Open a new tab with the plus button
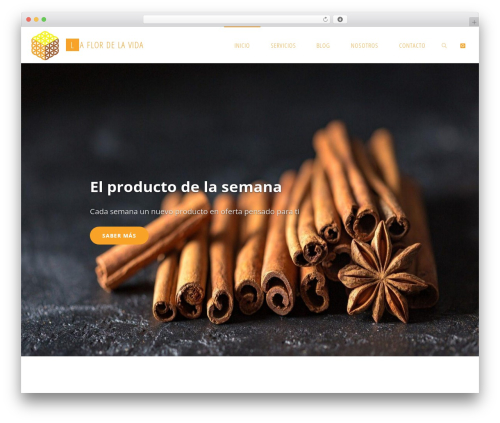The image size is (500, 423). click(x=474, y=22)
